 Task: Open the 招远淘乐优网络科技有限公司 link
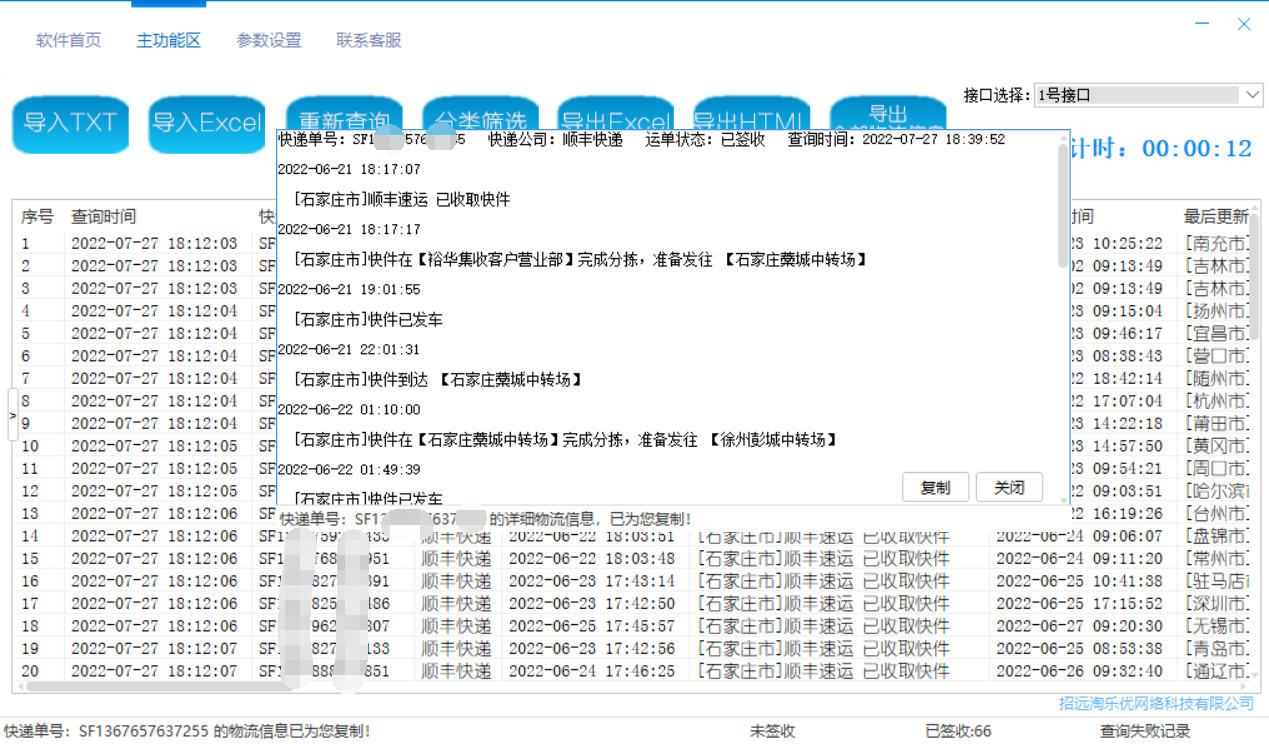pyautogui.click(x=1156, y=703)
